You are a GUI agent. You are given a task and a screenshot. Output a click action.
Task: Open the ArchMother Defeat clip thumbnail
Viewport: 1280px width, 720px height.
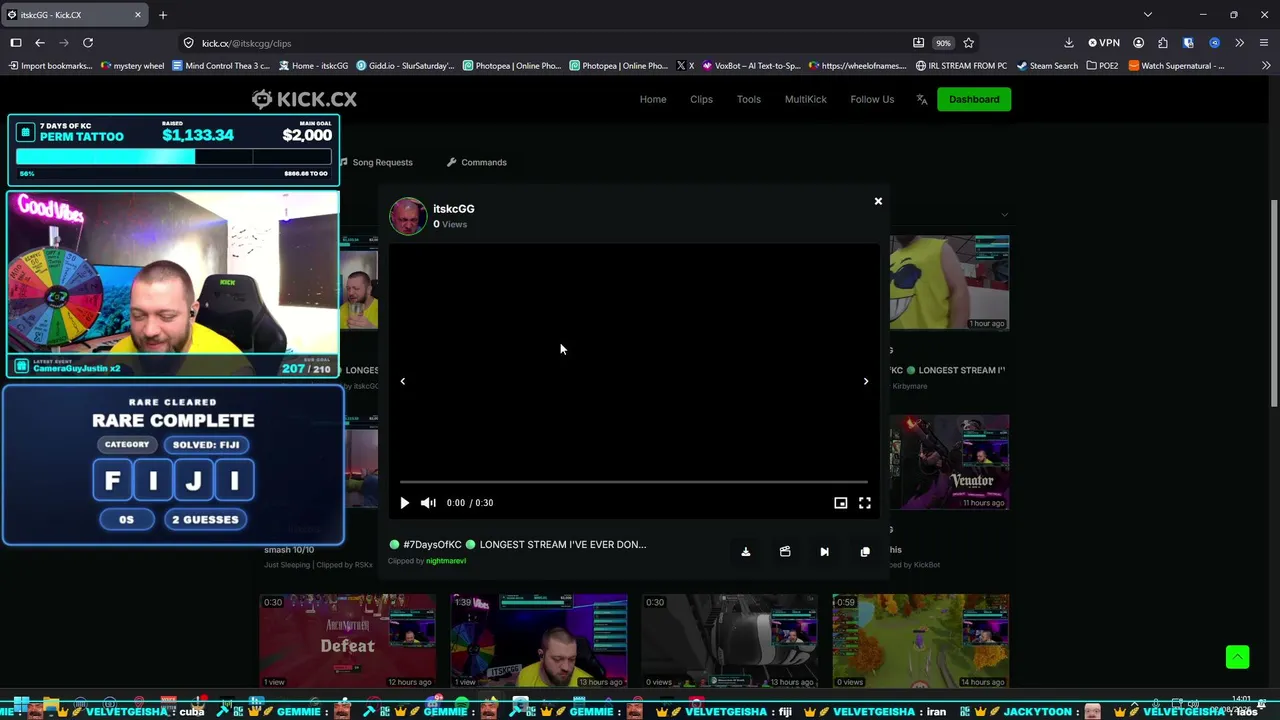[348, 641]
